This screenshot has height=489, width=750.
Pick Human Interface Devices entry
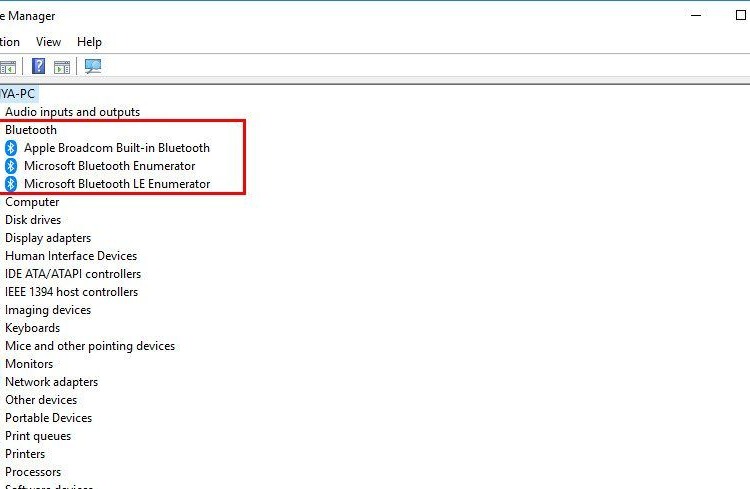click(x=71, y=256)
